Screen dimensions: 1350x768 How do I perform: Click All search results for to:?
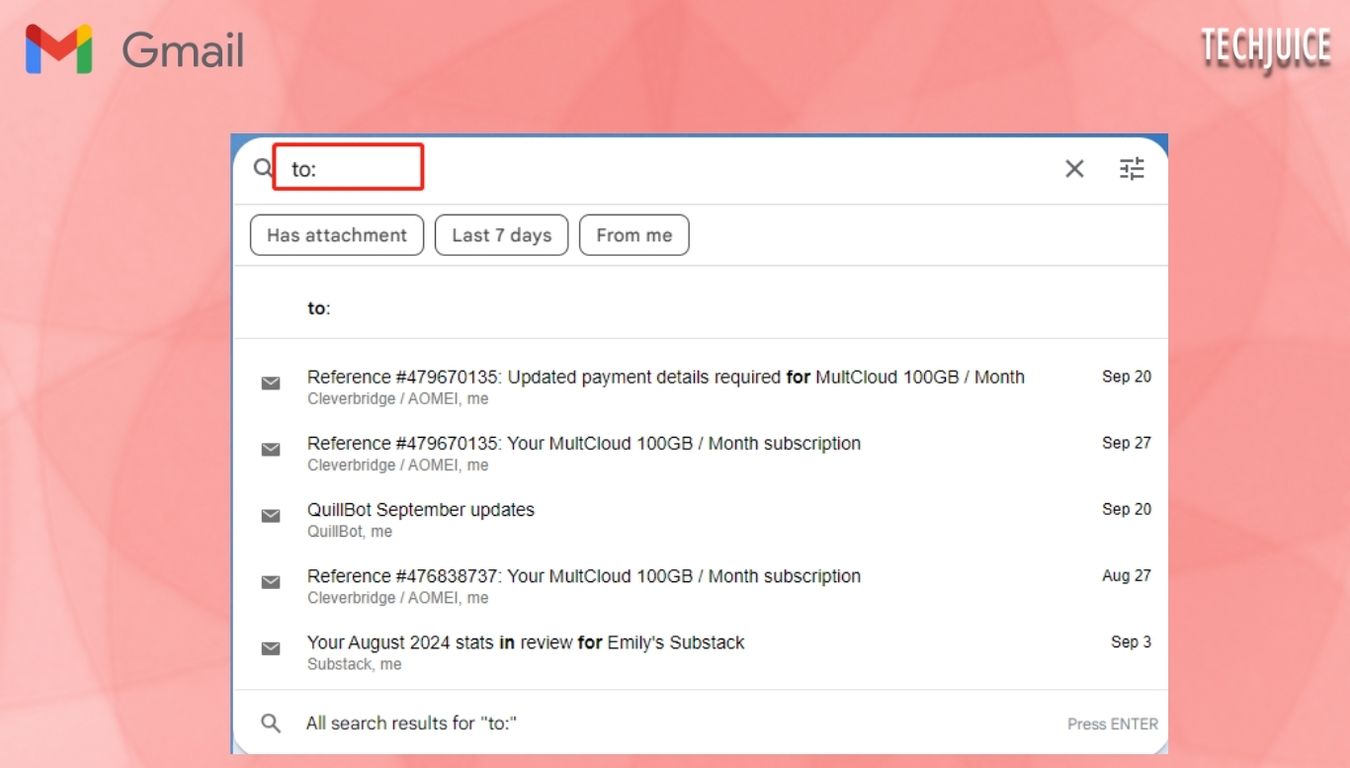(412, 722)
